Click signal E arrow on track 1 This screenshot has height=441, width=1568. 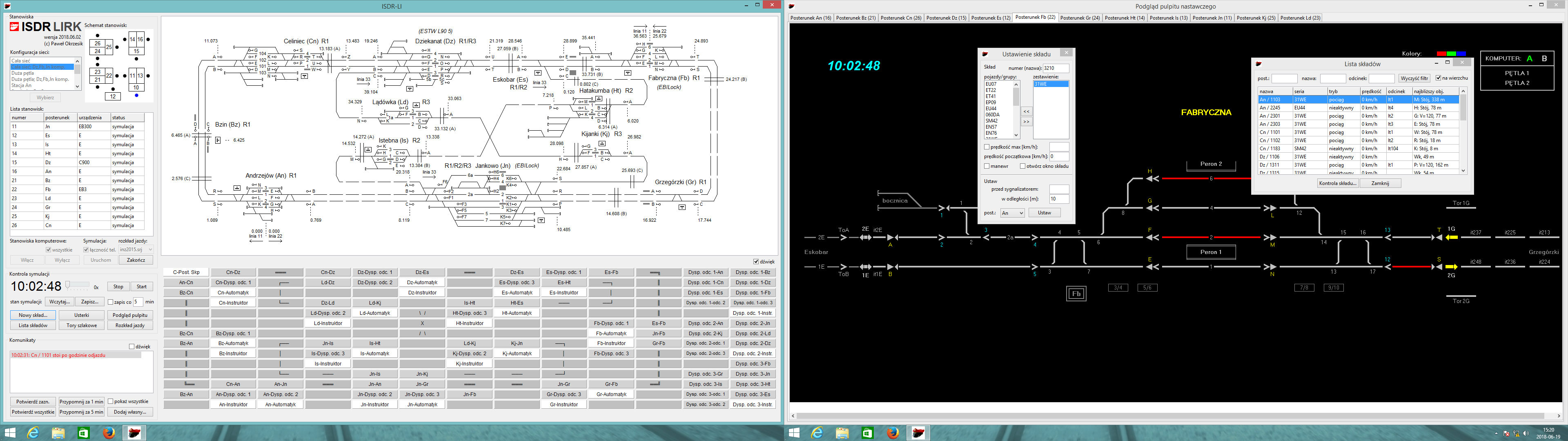(x=1151, y=267)
